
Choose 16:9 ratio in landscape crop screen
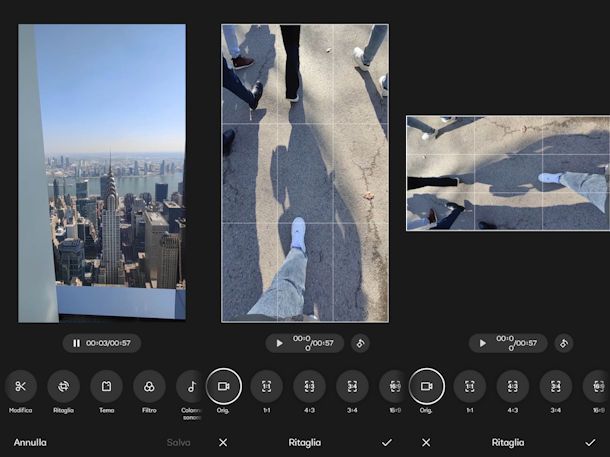(x=597, y=386)
